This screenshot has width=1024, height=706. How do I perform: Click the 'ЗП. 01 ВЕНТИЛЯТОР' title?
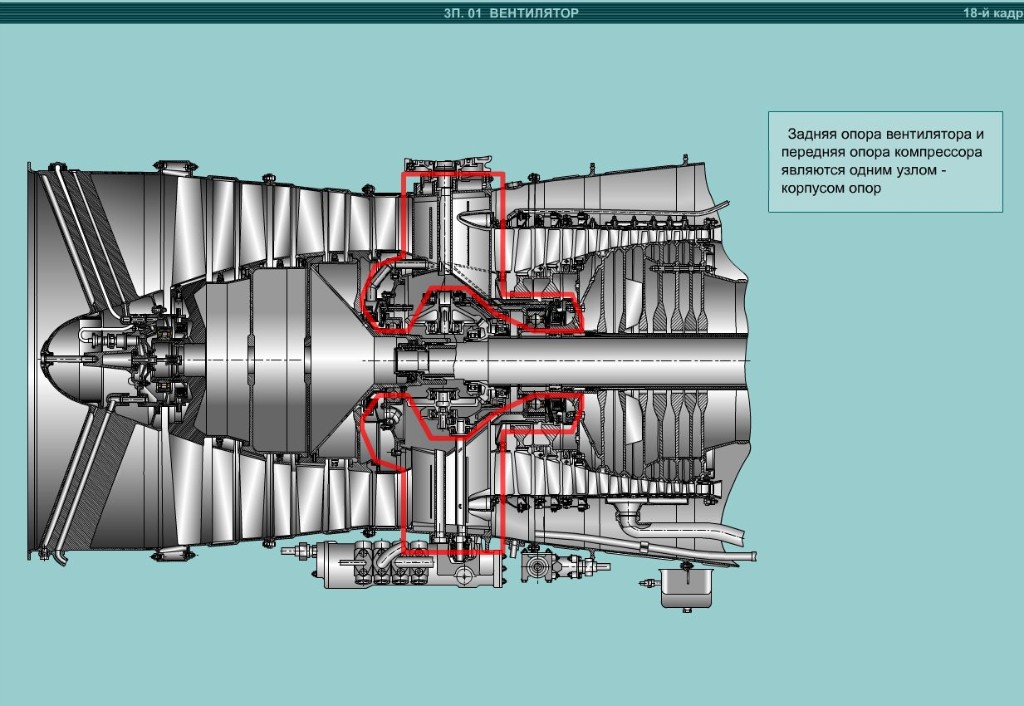[x=510, y=13]
